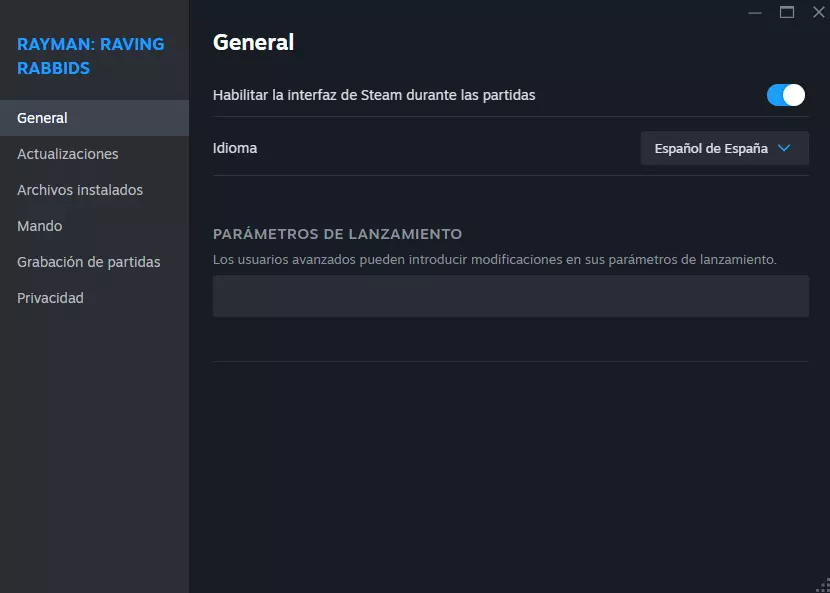Minimize the properties window

click(755, 12)
